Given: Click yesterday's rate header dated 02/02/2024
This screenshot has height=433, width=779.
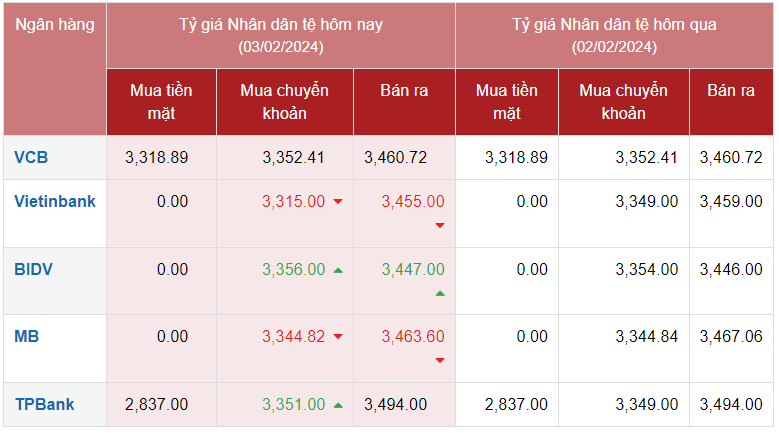Looking at the screenshot, I should pos(614,35).
